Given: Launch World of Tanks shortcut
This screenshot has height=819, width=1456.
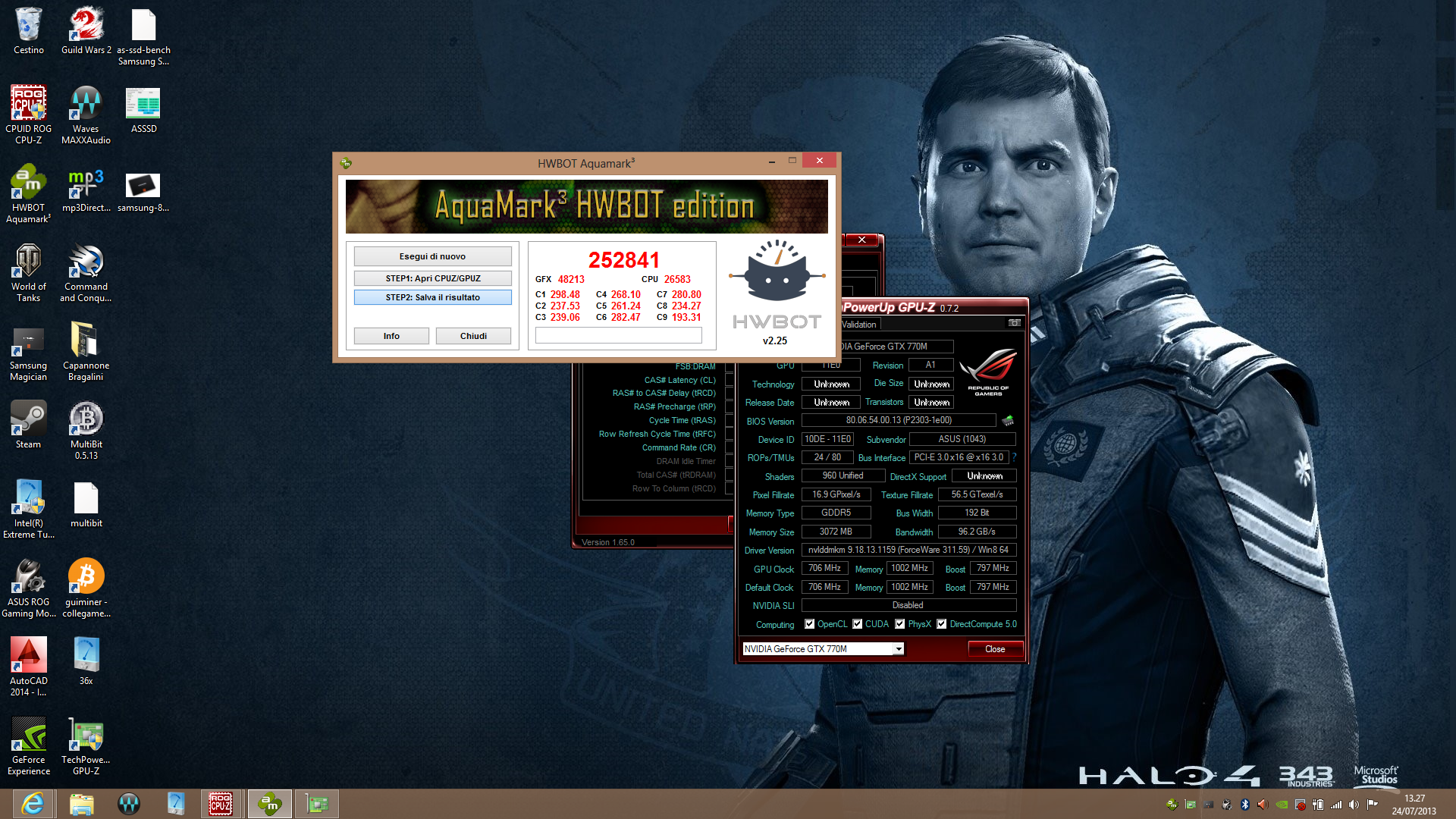Looking at the screenshot, I should tap(29, 273).
